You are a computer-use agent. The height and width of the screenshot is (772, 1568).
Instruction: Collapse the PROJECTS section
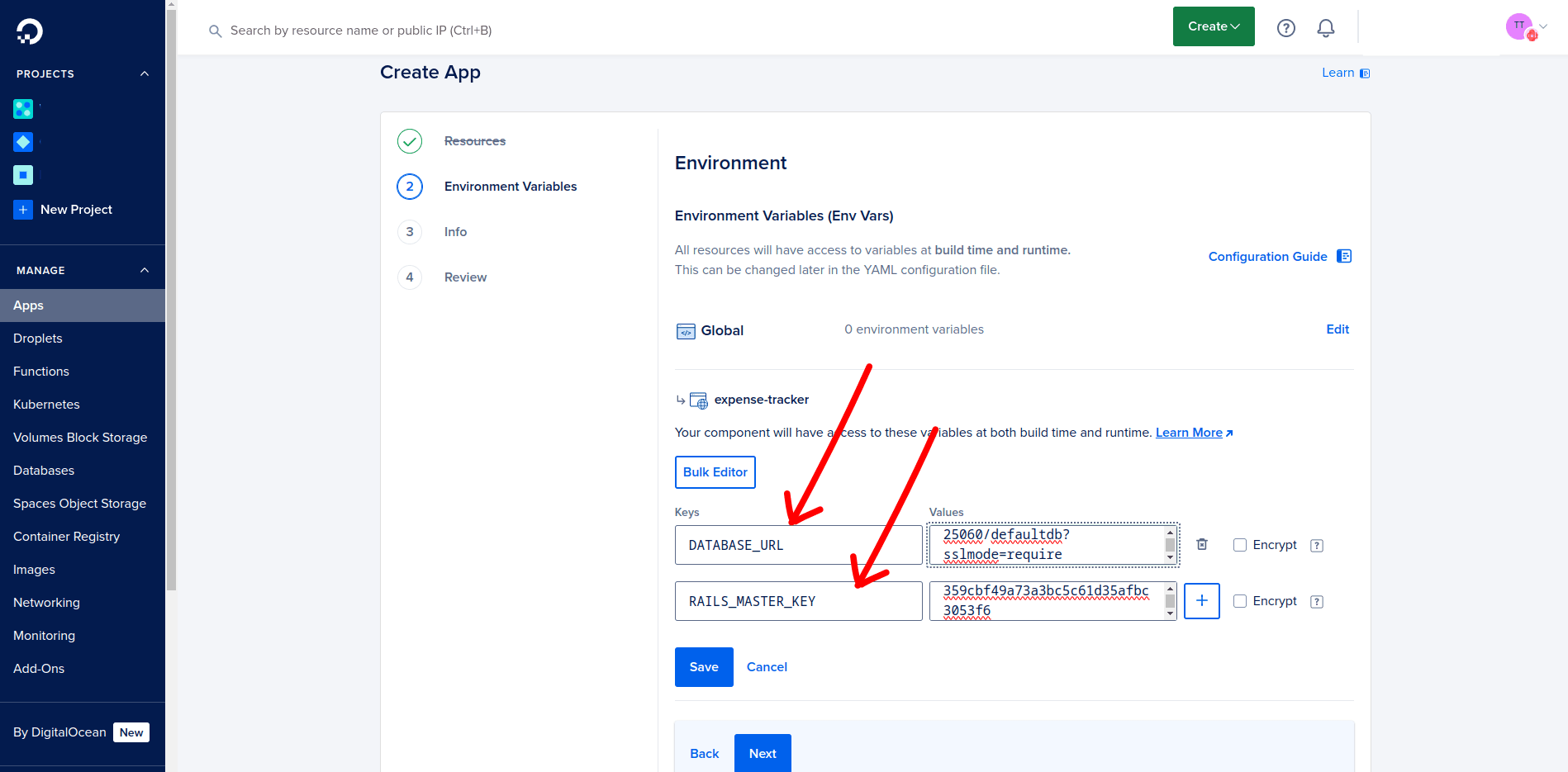(x=145, y=73)
